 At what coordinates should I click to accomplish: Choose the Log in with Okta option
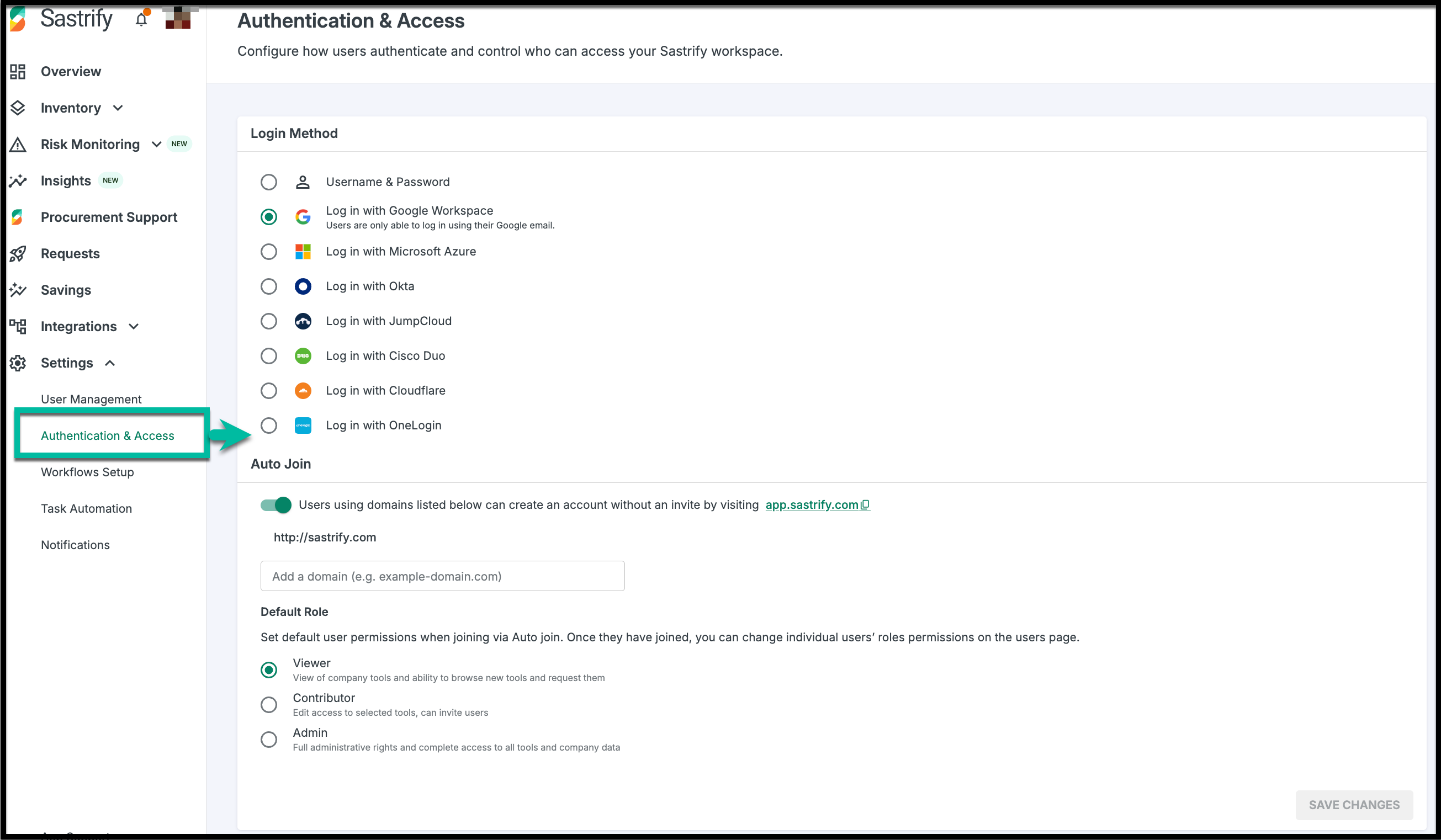269,286
